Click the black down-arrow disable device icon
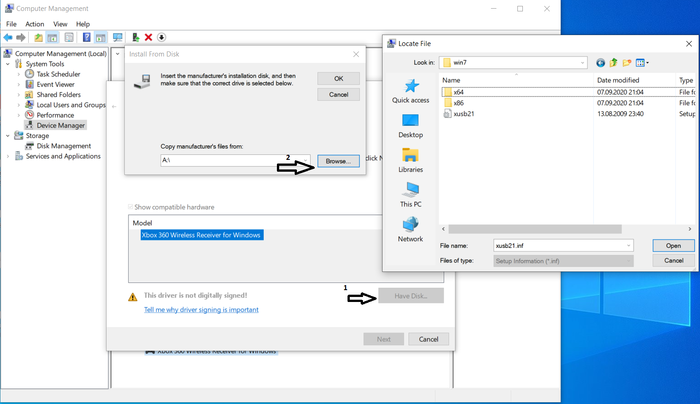The width and height of the screenshot is (700, 404). [162, 37]
